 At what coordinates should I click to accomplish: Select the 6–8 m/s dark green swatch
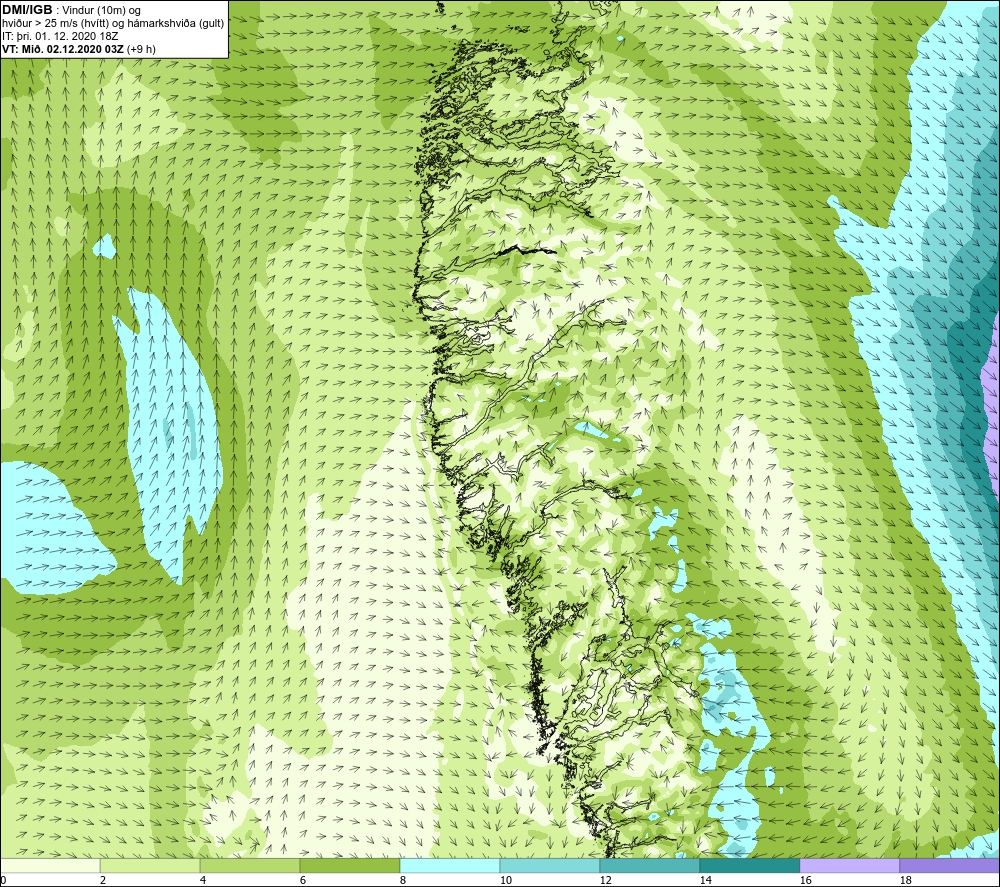point(349,866)
